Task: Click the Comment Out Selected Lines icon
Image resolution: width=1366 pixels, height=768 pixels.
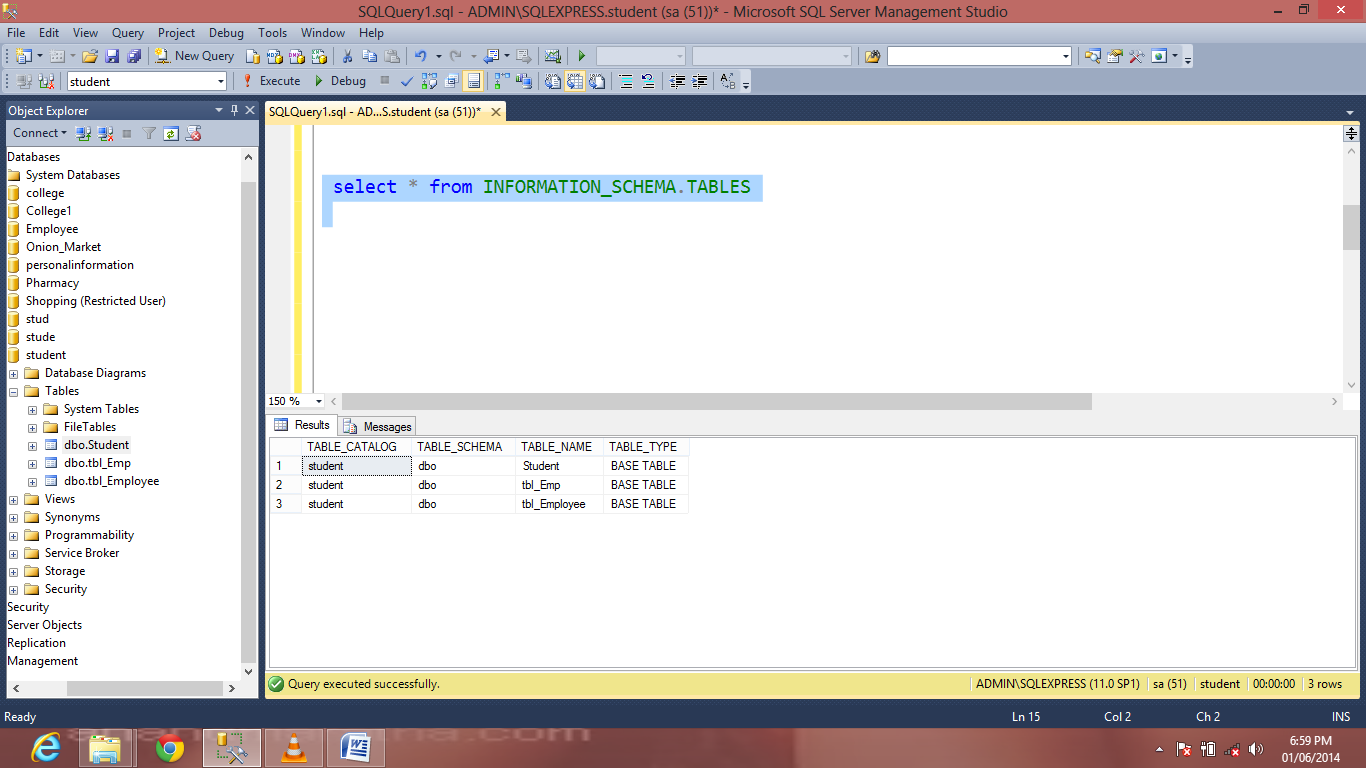Action: coord(625,81)
